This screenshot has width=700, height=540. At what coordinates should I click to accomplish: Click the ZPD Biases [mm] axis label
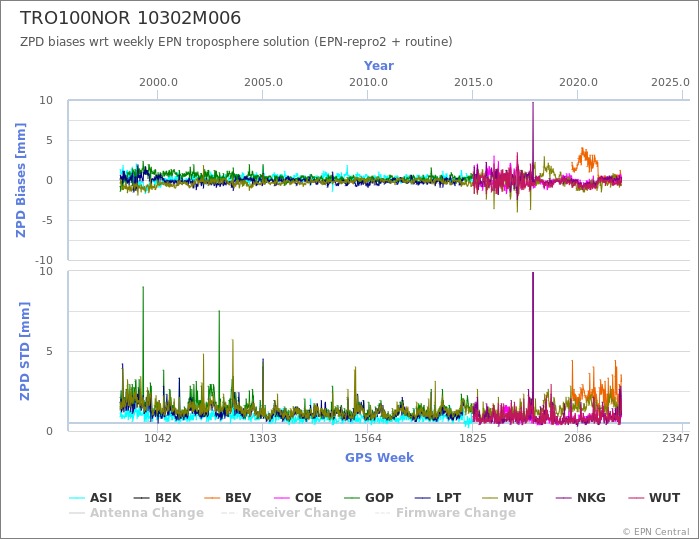click(x=21, y=180)
